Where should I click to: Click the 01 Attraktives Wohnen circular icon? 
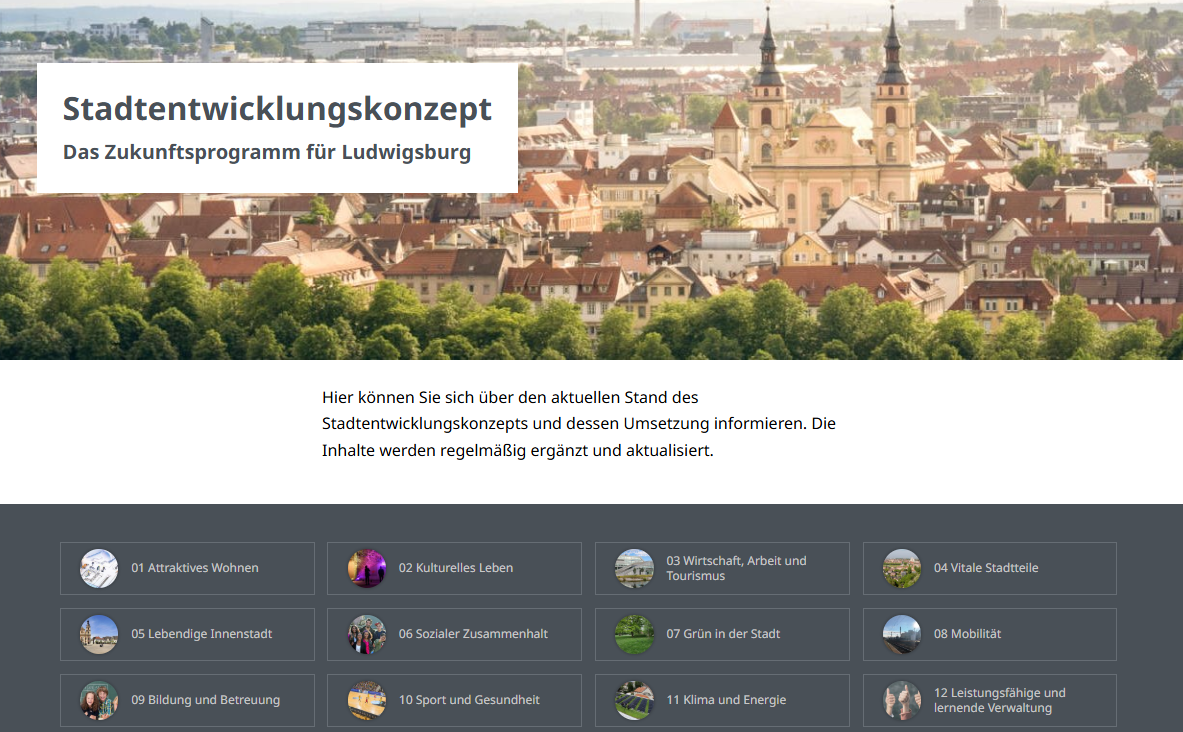(x=99, y=567)
